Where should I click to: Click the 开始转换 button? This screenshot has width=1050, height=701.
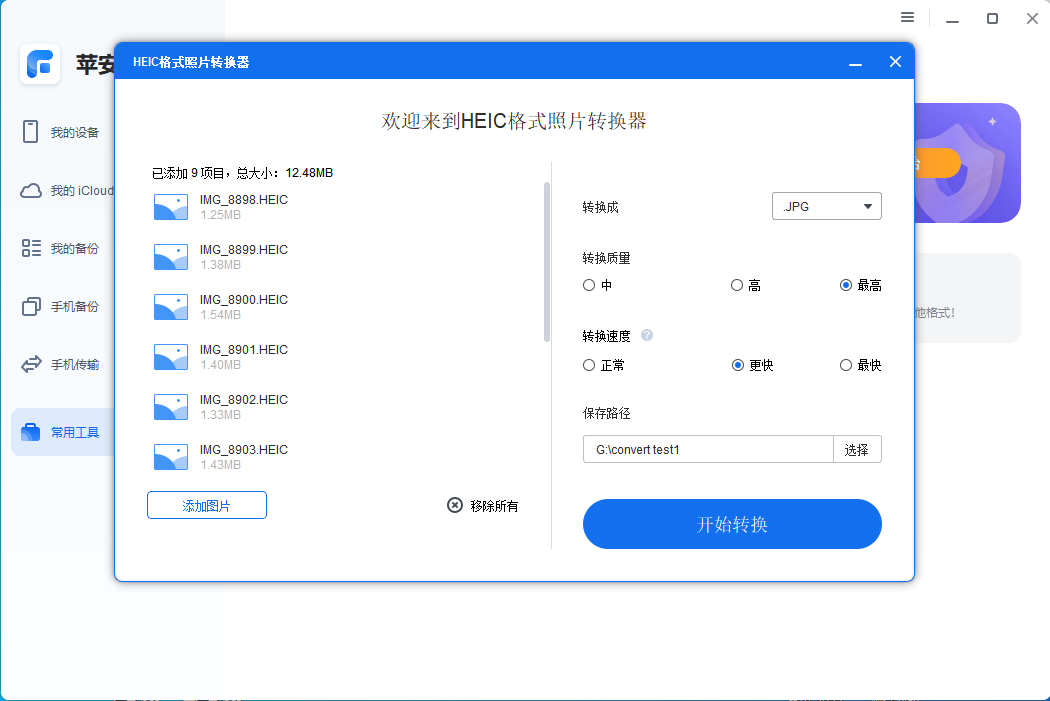click(x=732, y=524)
